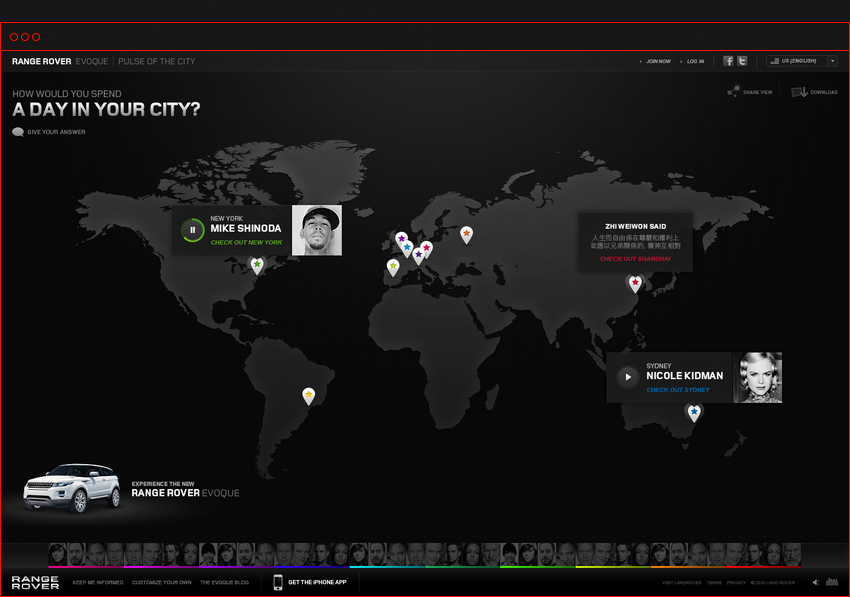Pause the Mike Shinoda New York clip
The width and height of the screenshot is (850, 597).
[x=192, y=230]
